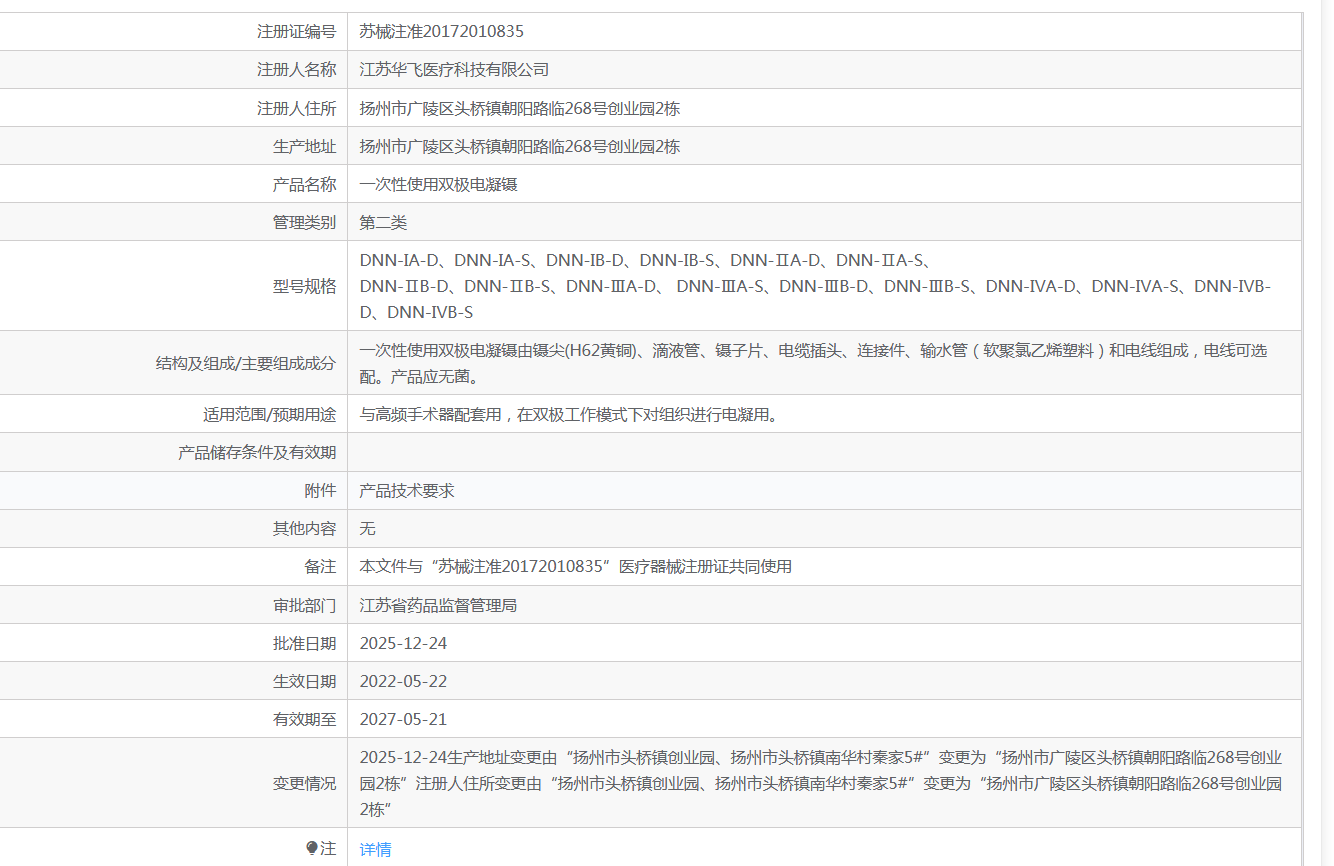Select the 注册证编号 row label
Image resolution: width=1334 pixels, height=866 pixels.
pyautogui.click(x=296, y=32)
